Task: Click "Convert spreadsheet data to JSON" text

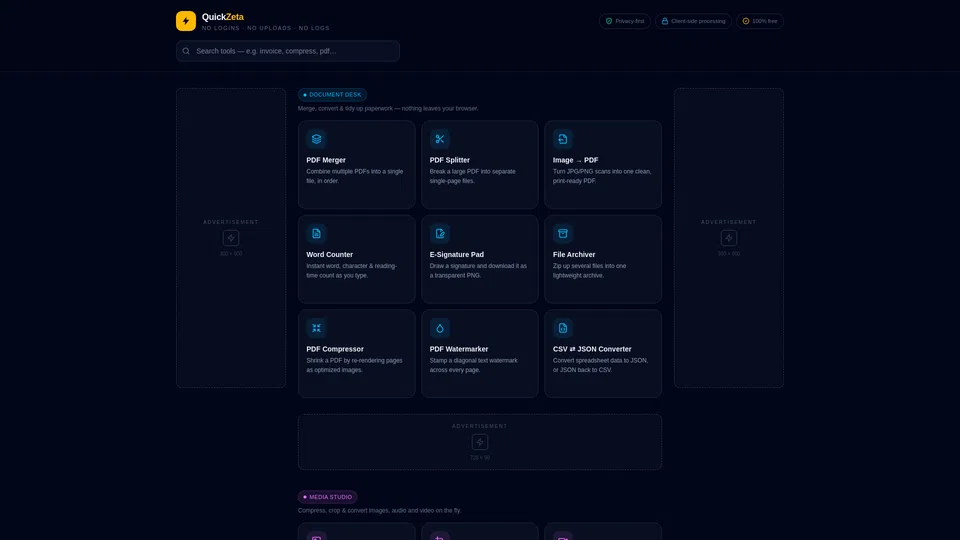Action: [x=600, y=365]
